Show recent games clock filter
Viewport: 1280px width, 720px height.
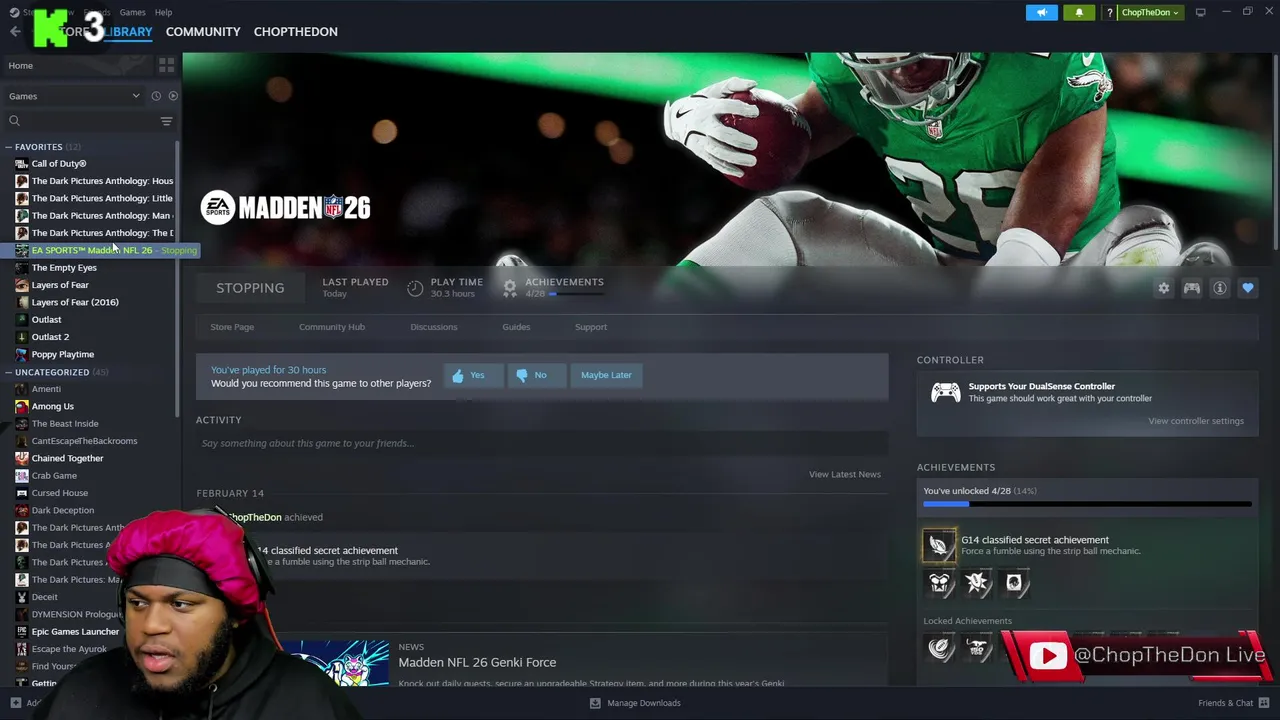[x=156, y=96]
